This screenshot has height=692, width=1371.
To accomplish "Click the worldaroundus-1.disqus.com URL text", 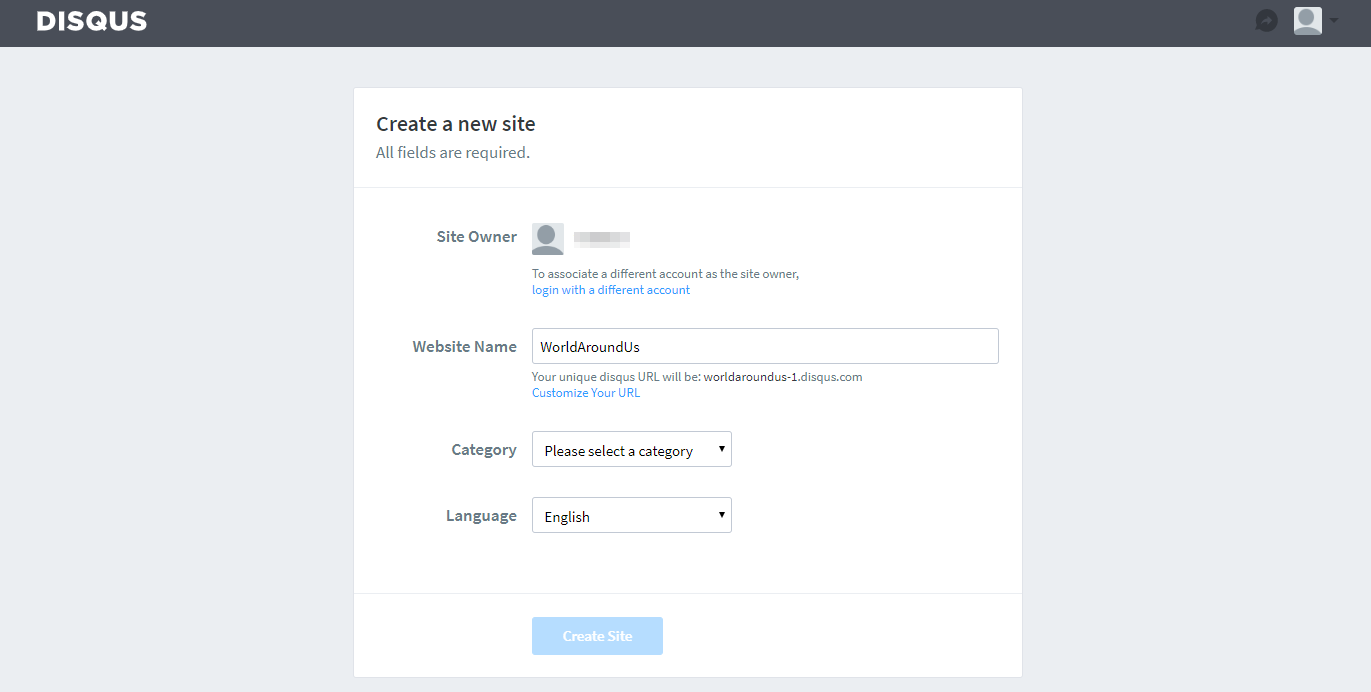I will coord(783,377).
